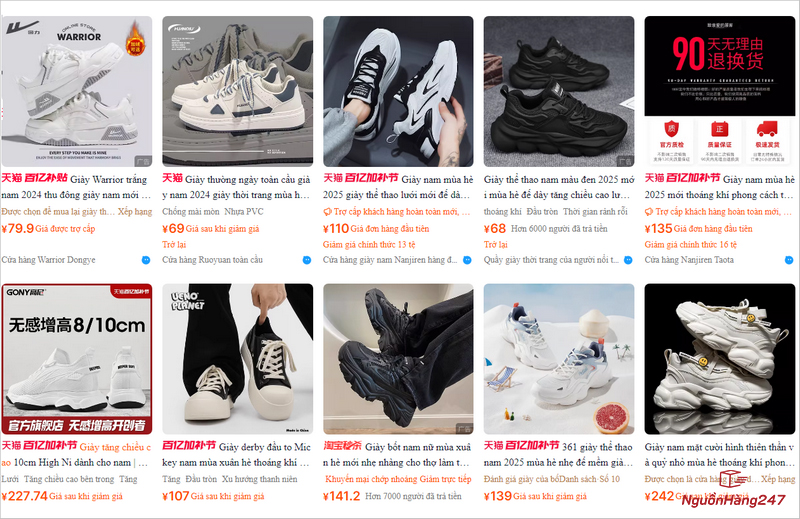Open smiley face white sneakers image
Image resolution: width=800 pixels, height=519 pixels.
tap(719, 359)
